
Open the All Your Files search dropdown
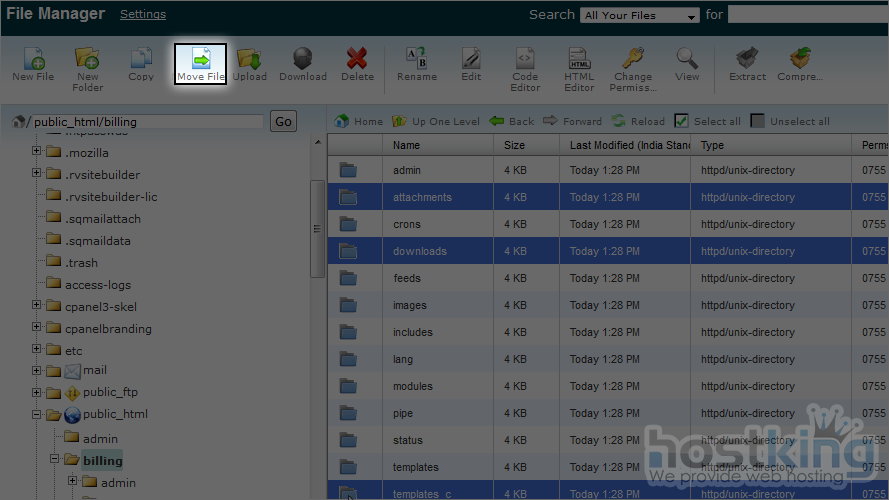click(641, 15)
